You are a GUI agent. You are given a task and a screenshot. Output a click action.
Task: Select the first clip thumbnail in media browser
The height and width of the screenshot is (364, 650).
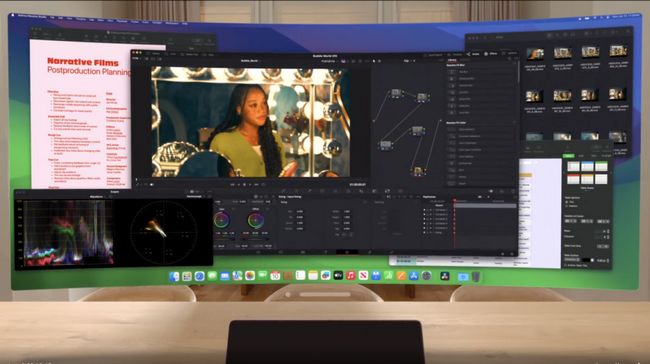coord(535,54)
